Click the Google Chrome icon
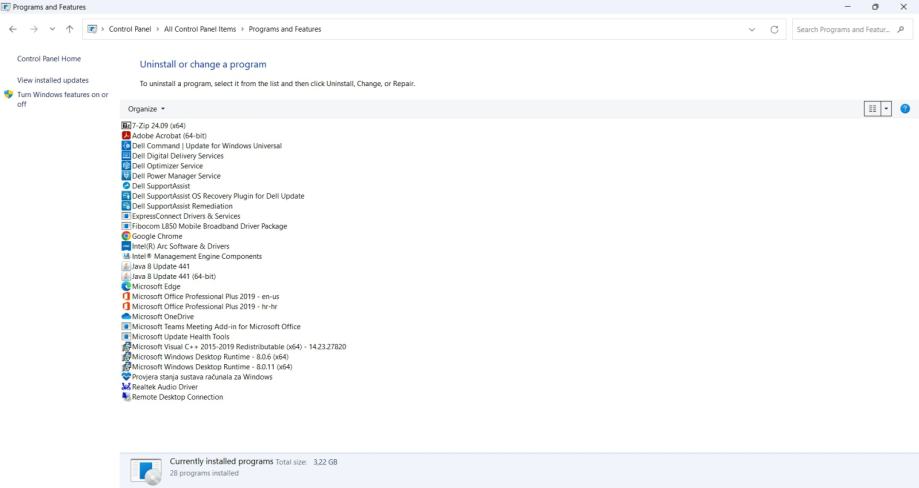The height and width of the screenshot is (488, 919). tap(126, 236)
